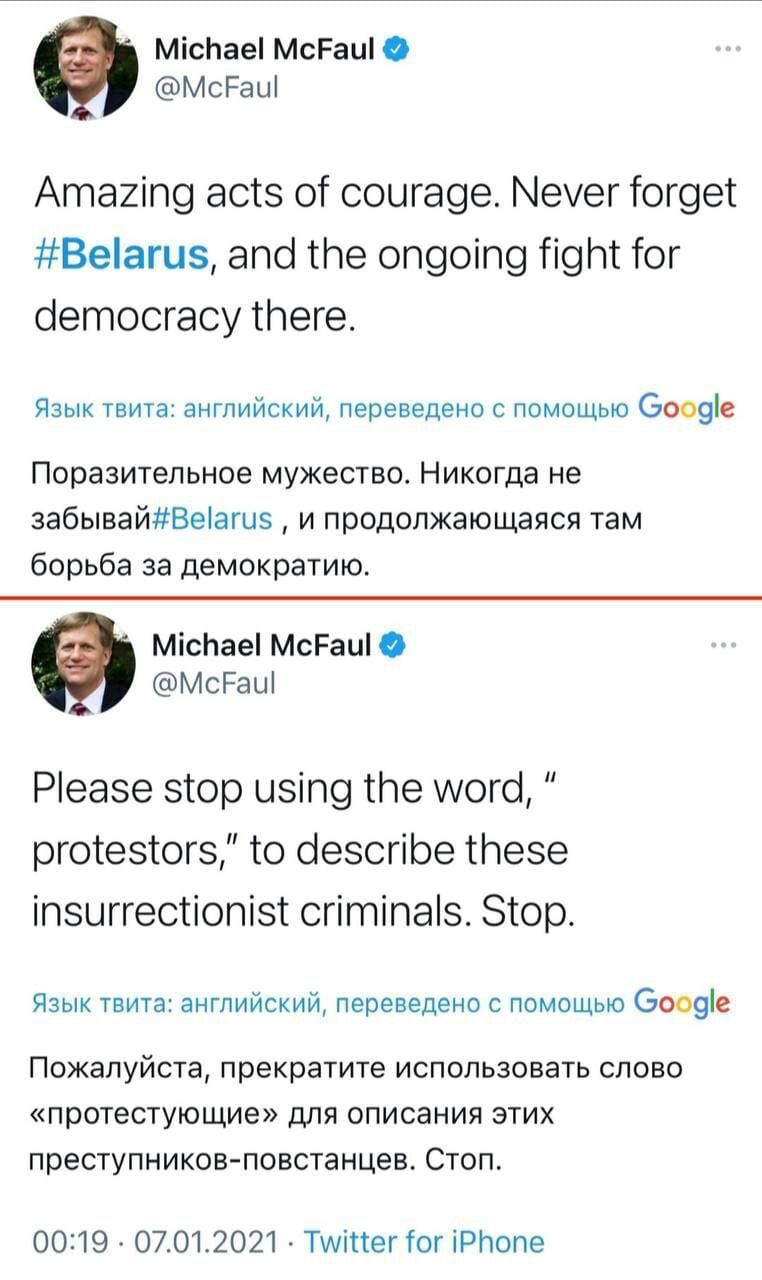The image size is (762, 1280).
Task: Open the profile avatar on the protestors tweet
Action: (83, 664)
